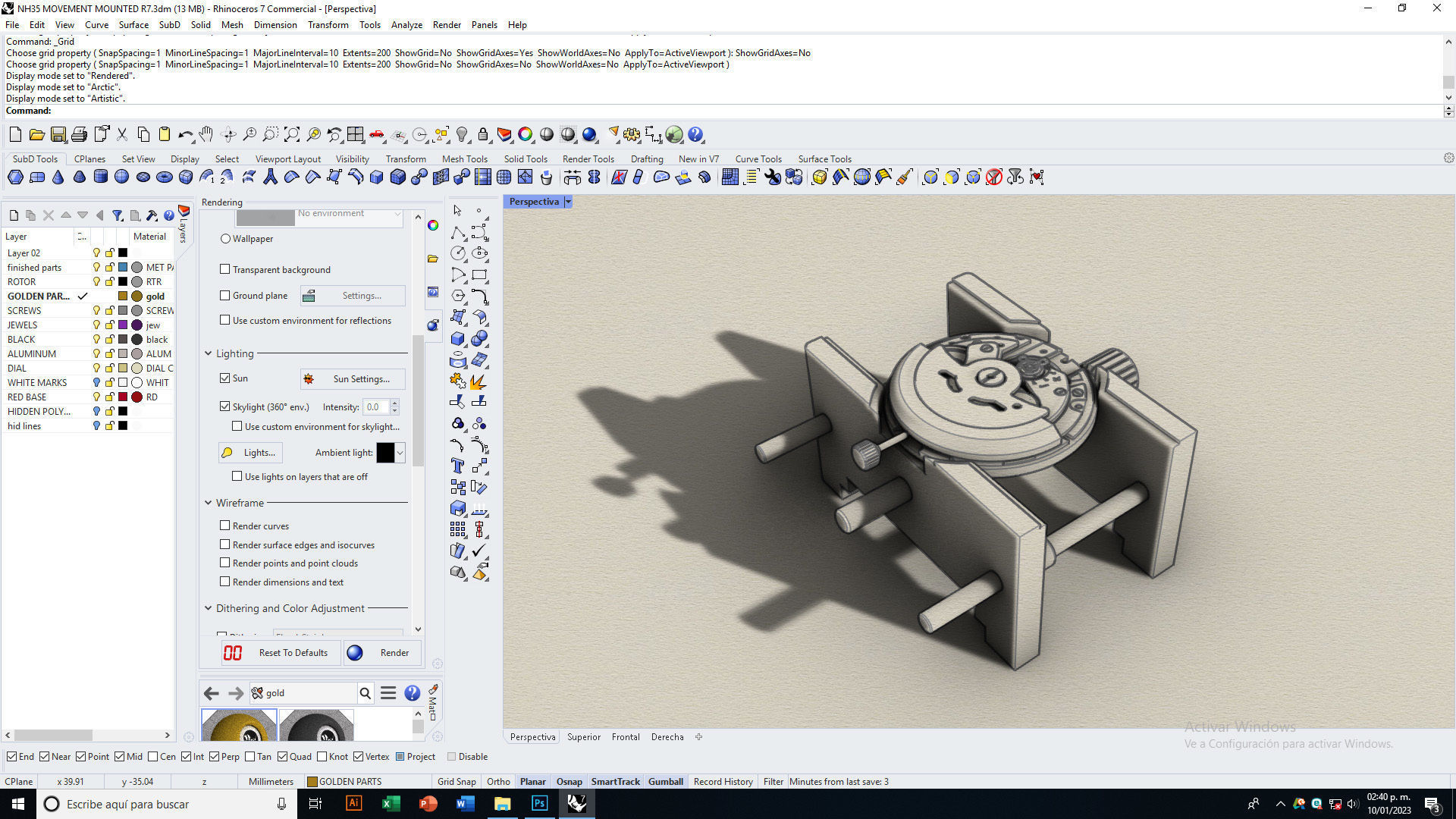The height and width of the screenshot is (819, 1456).
Task: Click the red car icon in toolbar
Action: [377, 135]
